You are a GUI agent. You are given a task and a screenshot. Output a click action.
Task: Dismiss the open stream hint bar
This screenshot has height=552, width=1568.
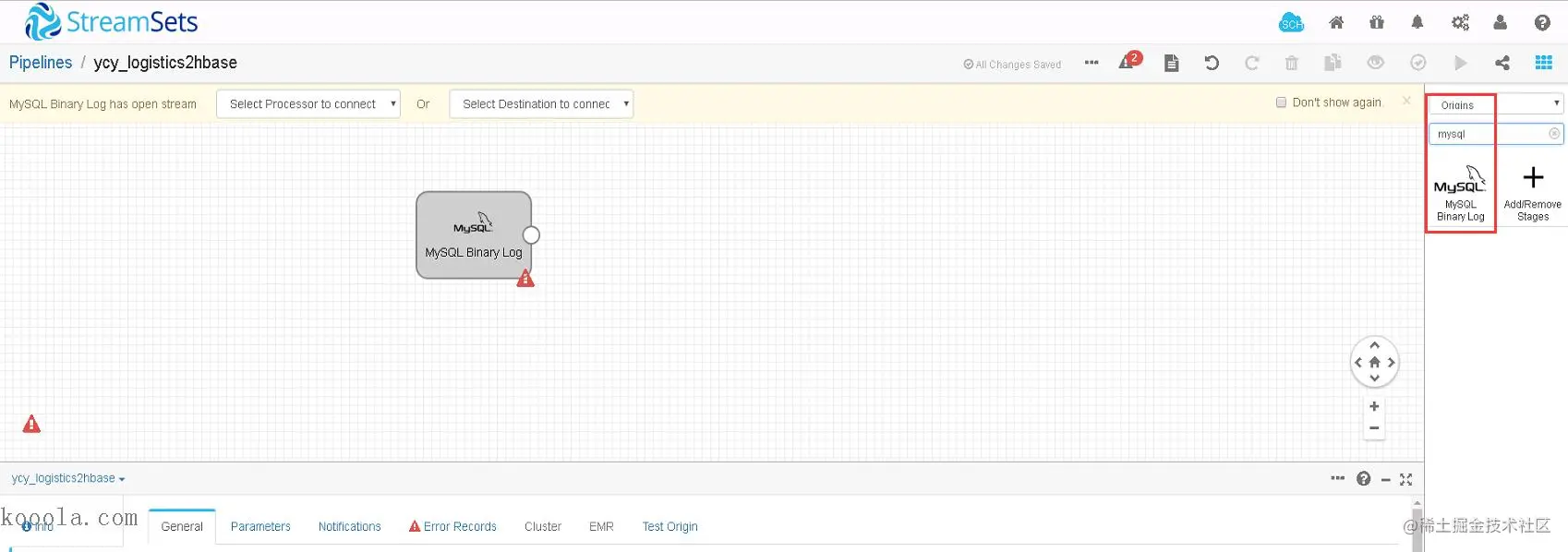pyautogui.click(x=1406, y=101)
